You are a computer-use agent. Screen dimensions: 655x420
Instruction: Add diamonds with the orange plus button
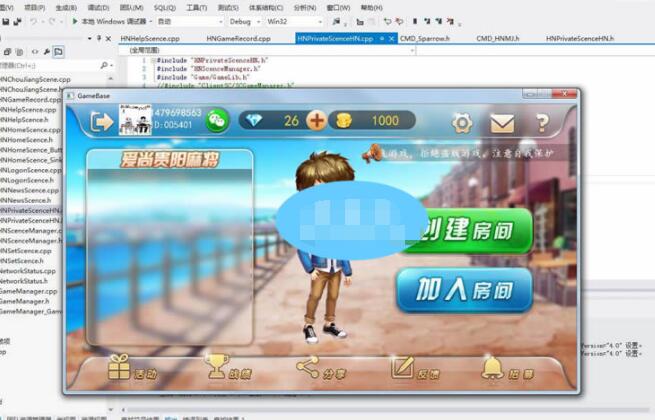click(x=316, y=121)
